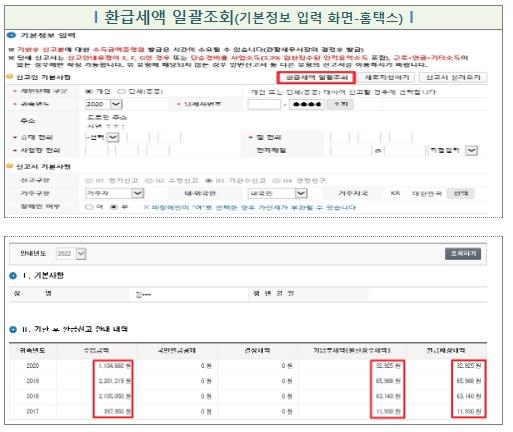Expand the 안내년도 2022 dropdown
Screen dimensions: 513x432
coord(81,254)
